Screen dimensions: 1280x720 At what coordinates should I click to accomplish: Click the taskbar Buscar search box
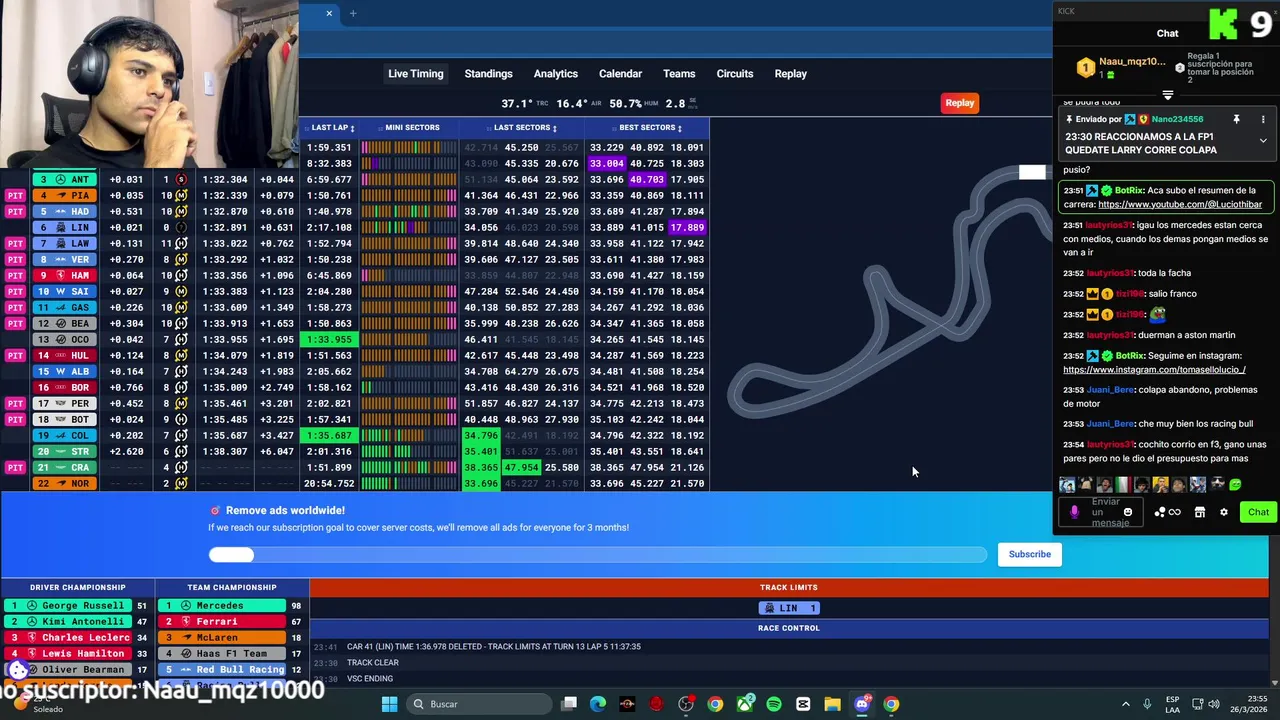click(478, 704)
